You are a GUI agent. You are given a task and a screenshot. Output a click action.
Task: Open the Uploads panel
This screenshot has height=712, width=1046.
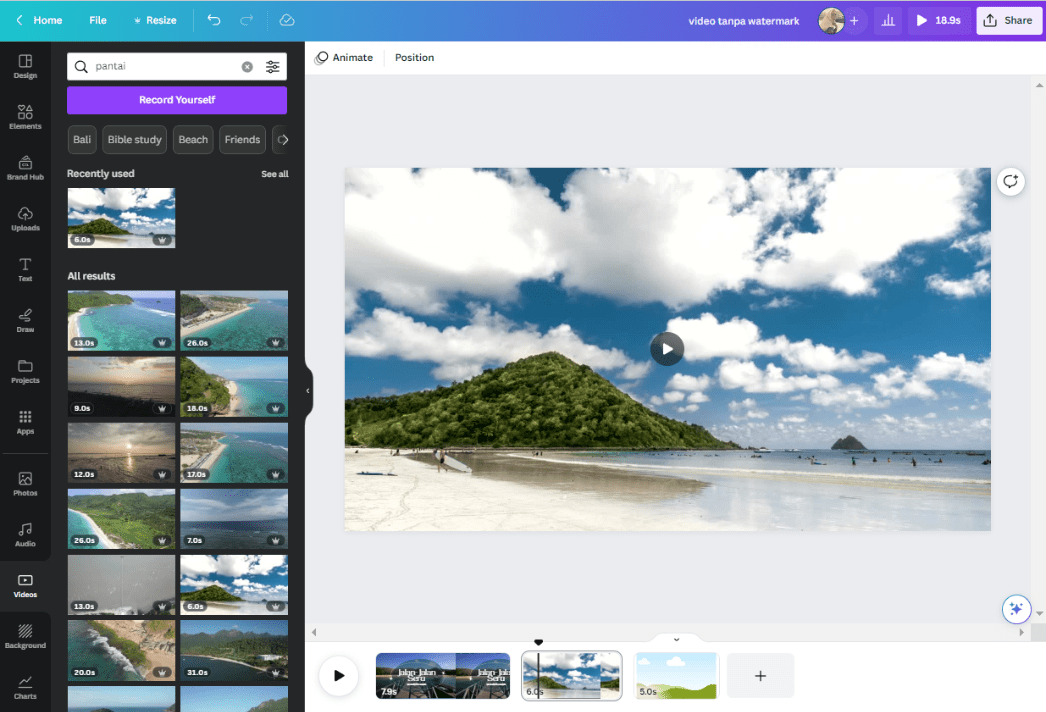[25, 217]
